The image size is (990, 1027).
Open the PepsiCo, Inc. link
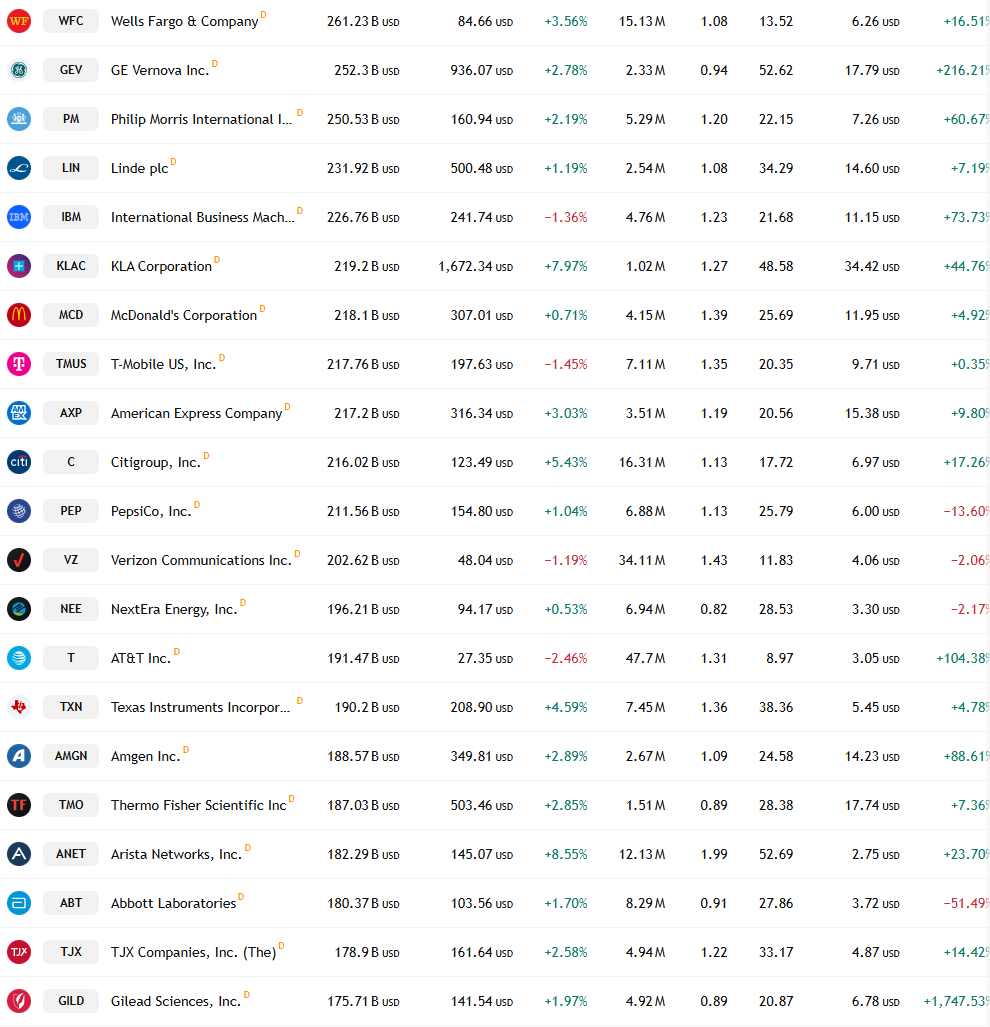[x=151, y=511]
